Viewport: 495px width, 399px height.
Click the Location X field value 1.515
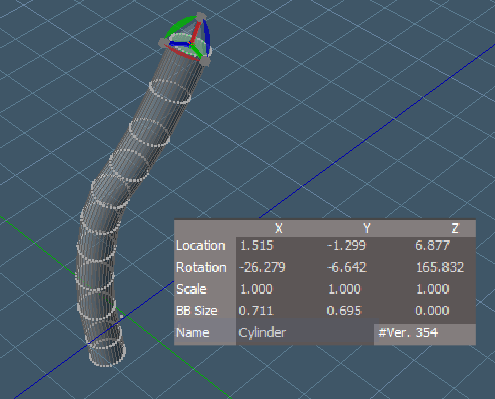(x=256, y=246)
